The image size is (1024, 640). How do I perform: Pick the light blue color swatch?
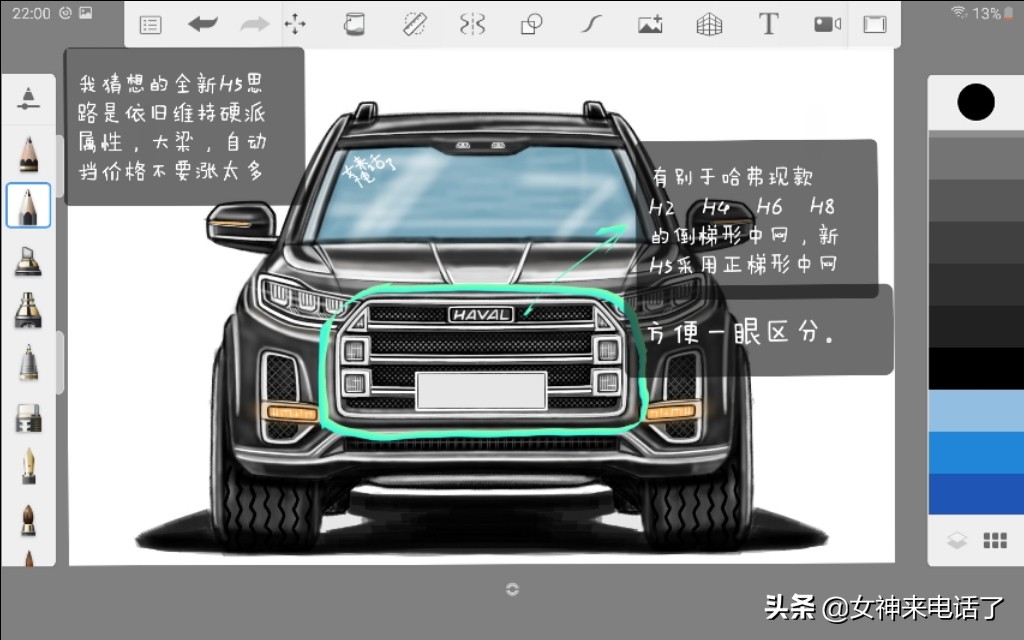pos(975,410)
